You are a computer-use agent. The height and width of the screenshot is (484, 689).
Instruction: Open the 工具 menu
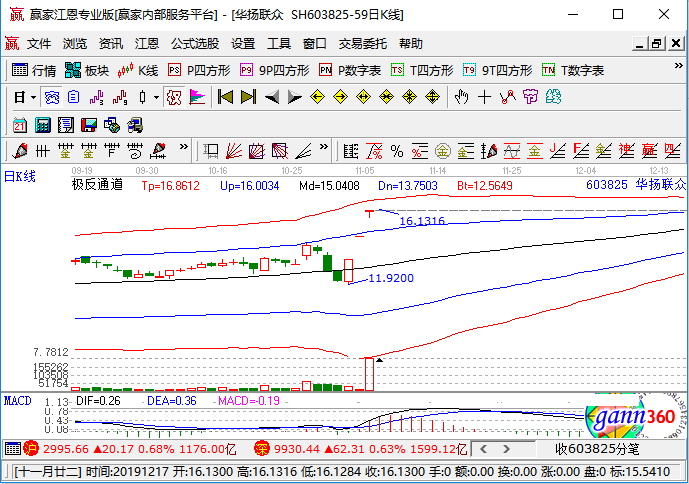[x=279, y=44]
